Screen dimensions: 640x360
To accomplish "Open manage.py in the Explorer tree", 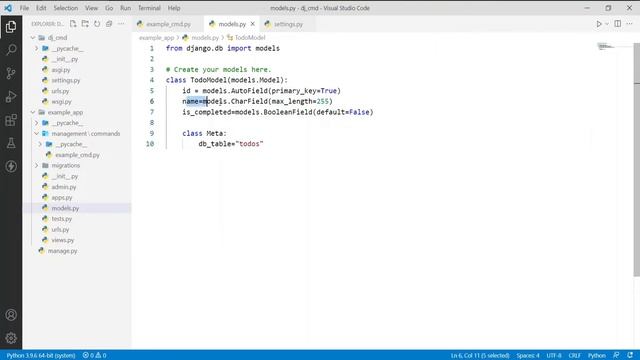I will click(x=62, y=251).
